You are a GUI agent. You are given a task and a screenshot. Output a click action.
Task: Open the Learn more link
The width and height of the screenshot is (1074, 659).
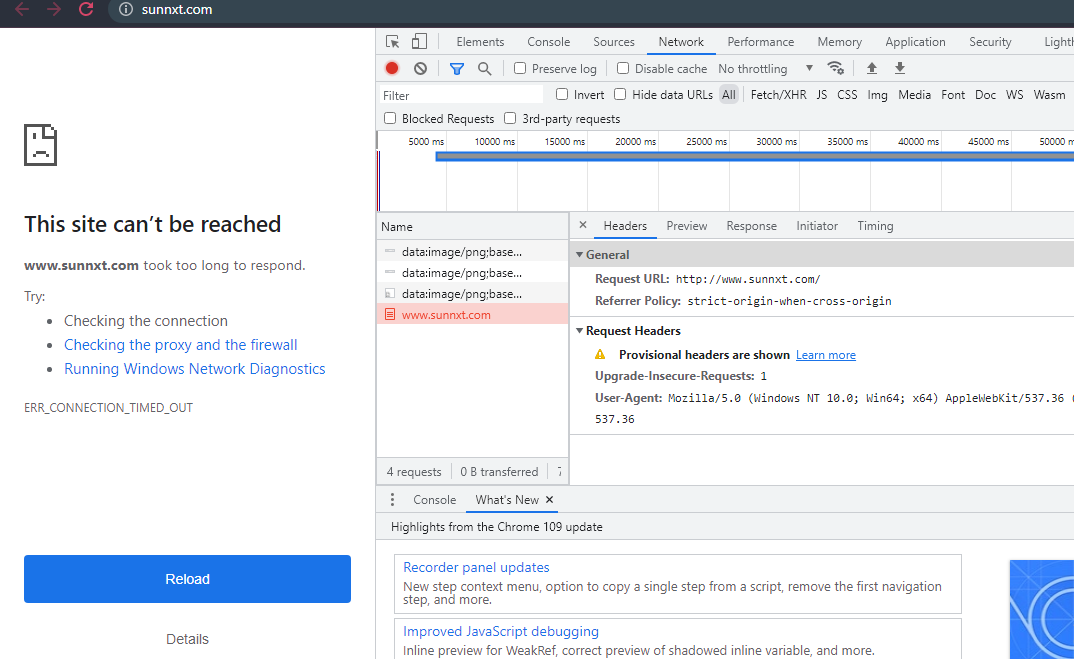tap(825, 354)
